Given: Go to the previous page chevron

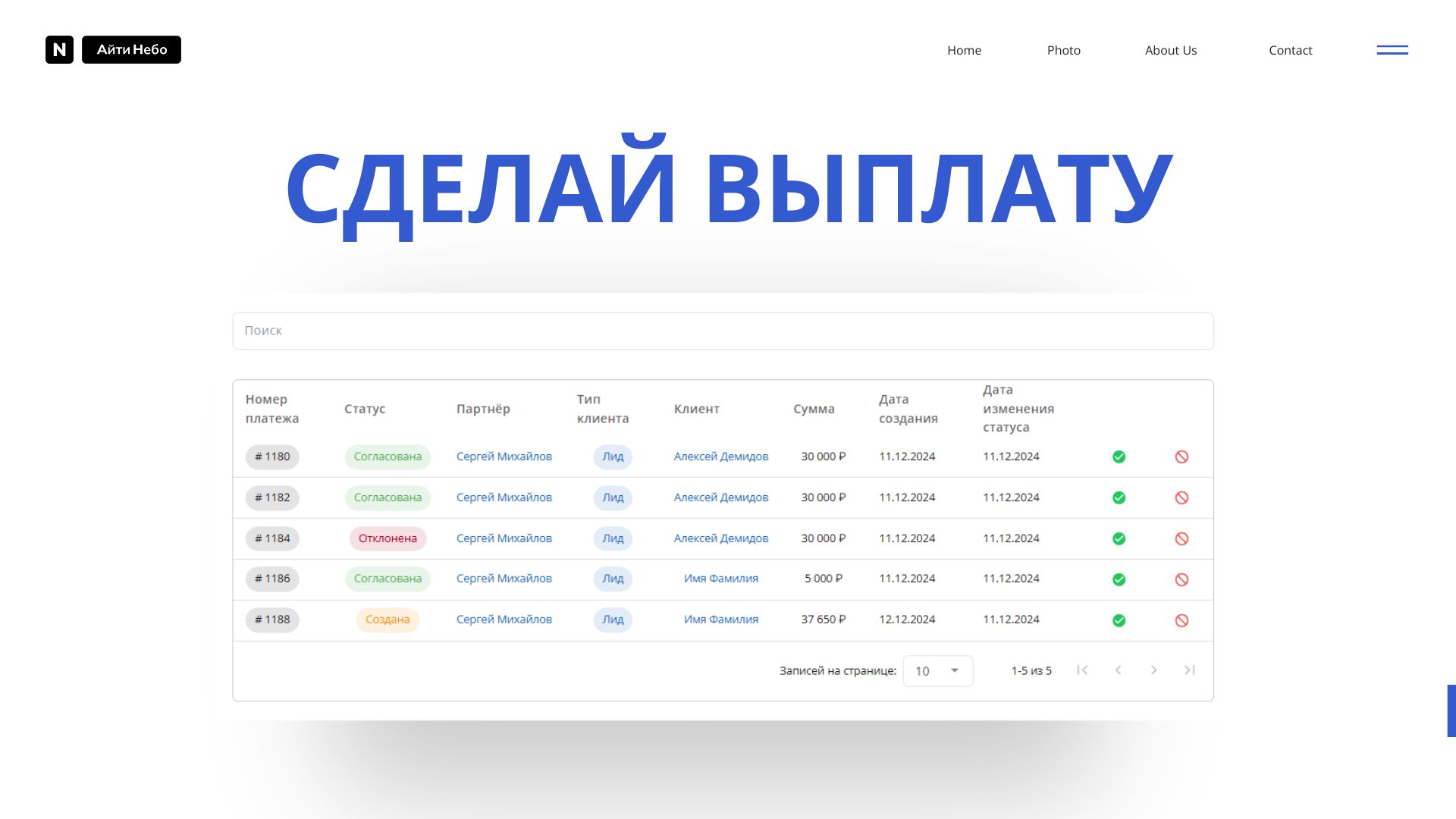Looking at the screenshot, I should [x=1118, y=670].
